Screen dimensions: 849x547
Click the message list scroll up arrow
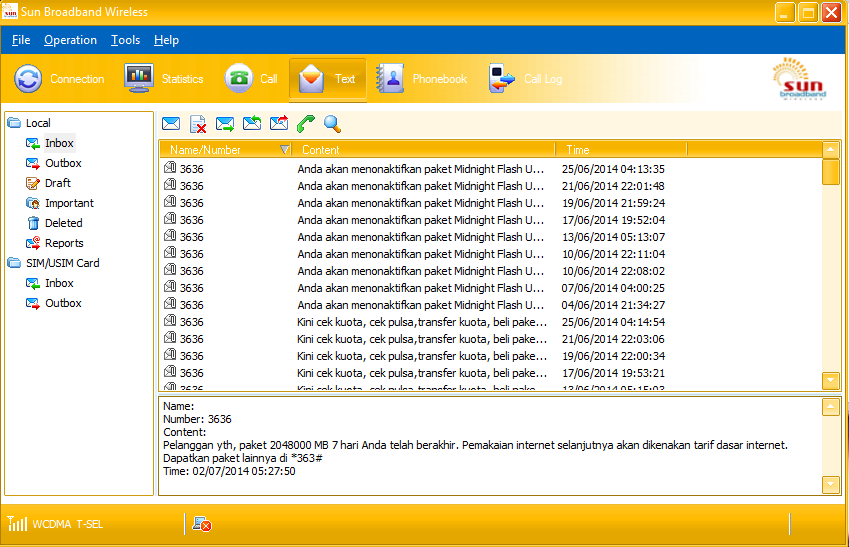pyautogui.click(x=831, y=149)
